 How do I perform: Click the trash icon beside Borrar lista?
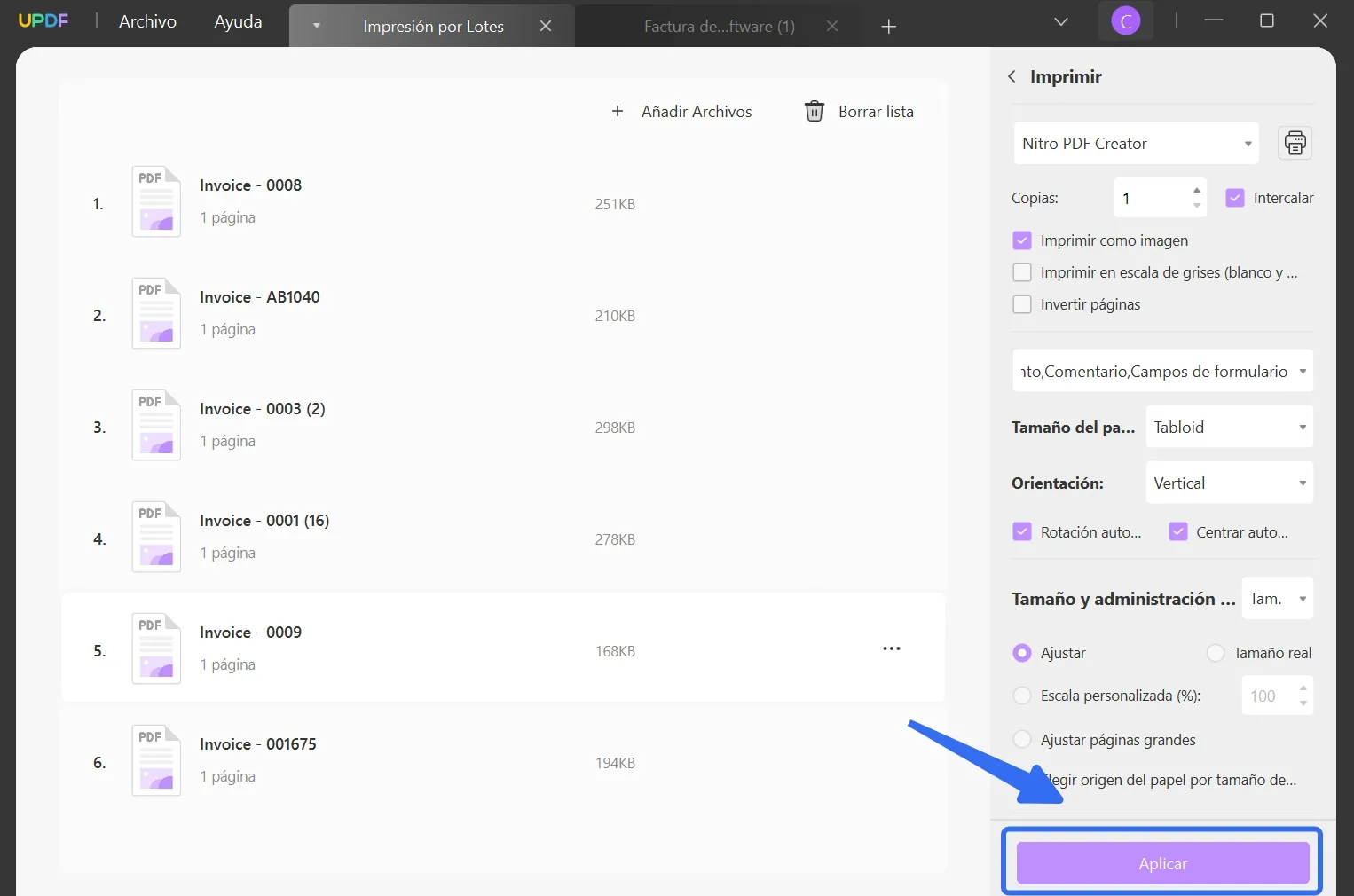coord(814,111)
